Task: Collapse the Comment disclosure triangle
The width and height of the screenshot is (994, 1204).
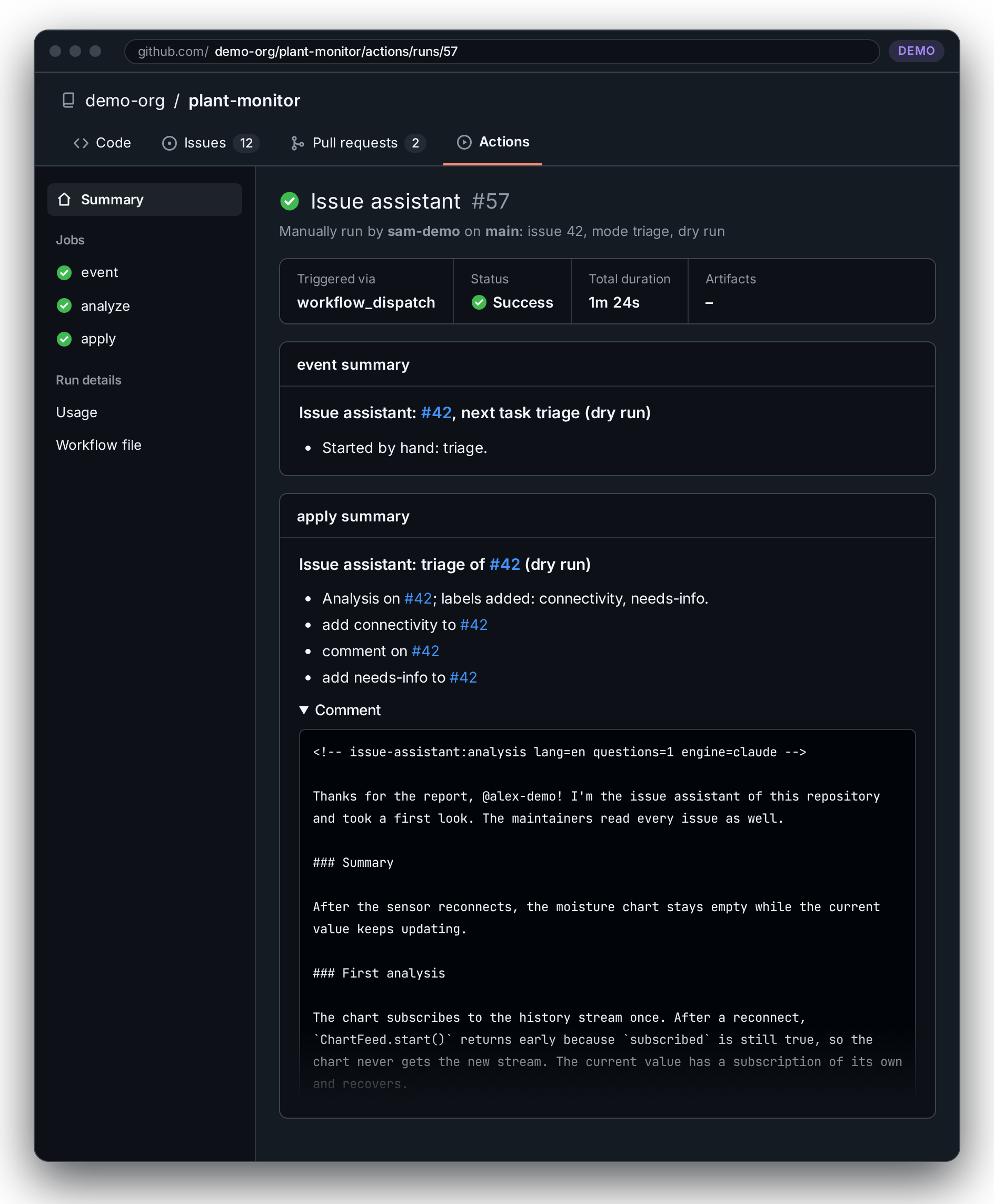Action: click(304, 709)
